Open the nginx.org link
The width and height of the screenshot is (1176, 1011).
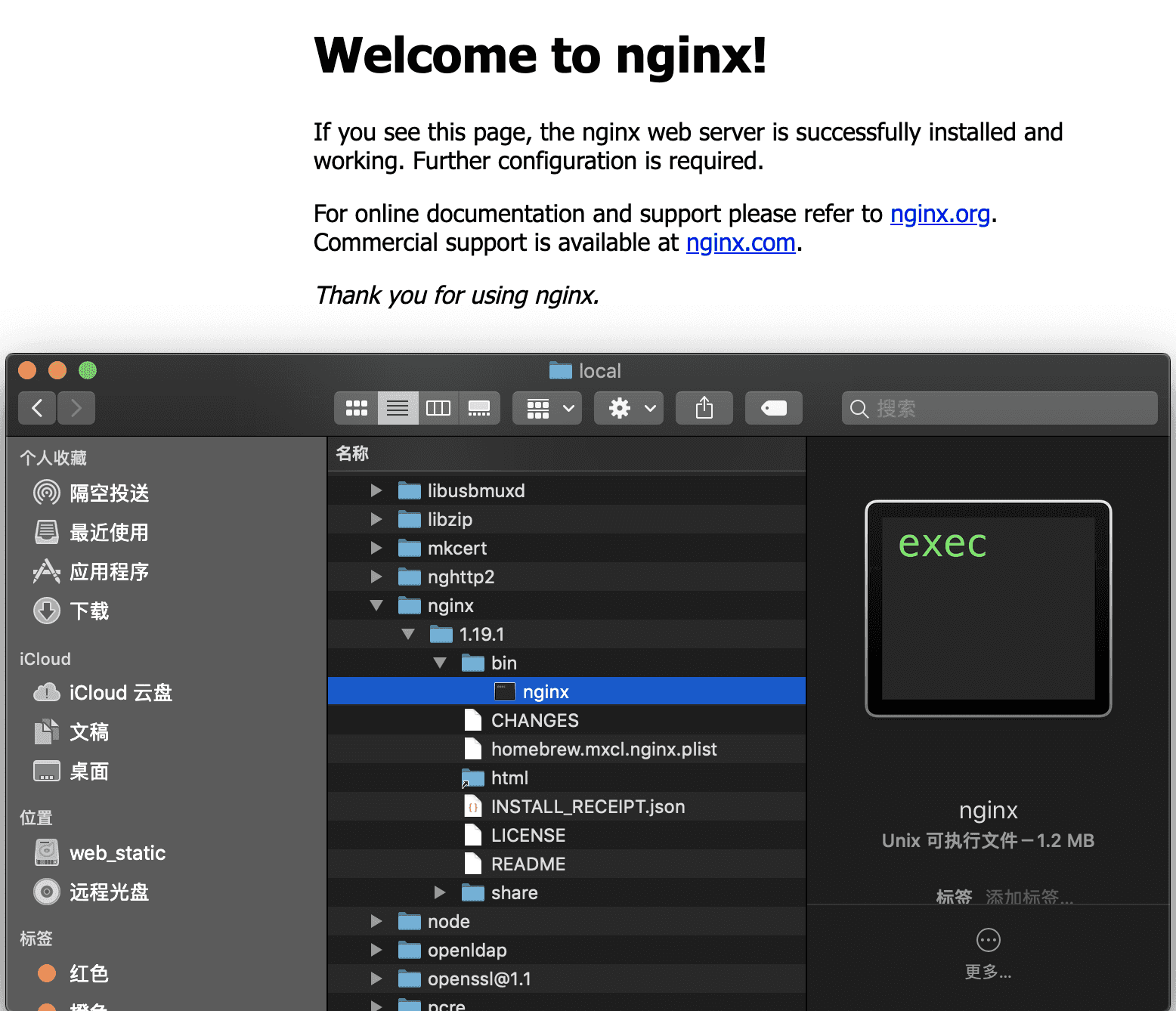[x=939, y=215]
